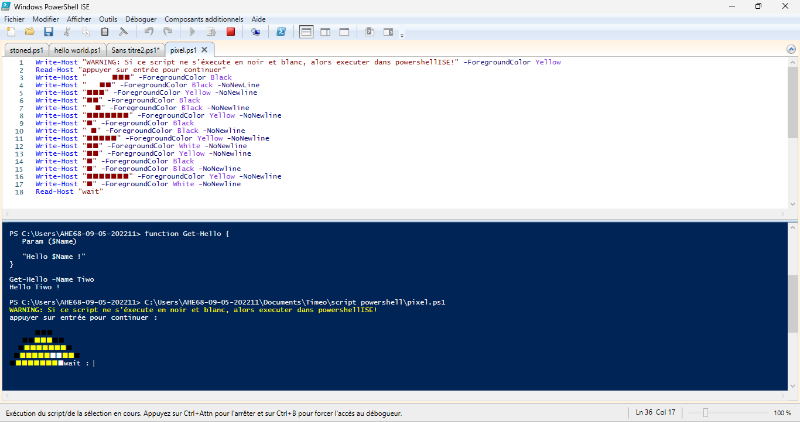800x422 pixels.
Task: Toggle Show script pane maximized layout
Action: coord(344,32)
